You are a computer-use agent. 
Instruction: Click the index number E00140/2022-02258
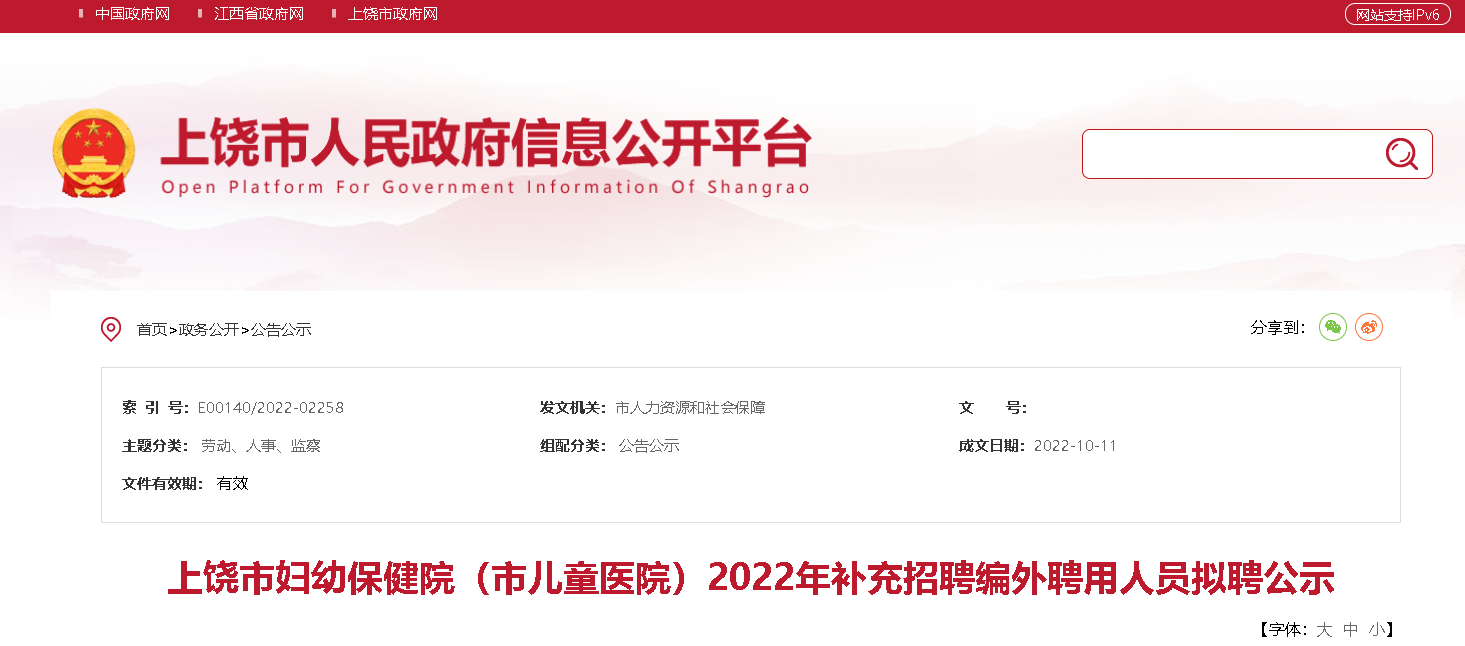click(x=271, y=408)
